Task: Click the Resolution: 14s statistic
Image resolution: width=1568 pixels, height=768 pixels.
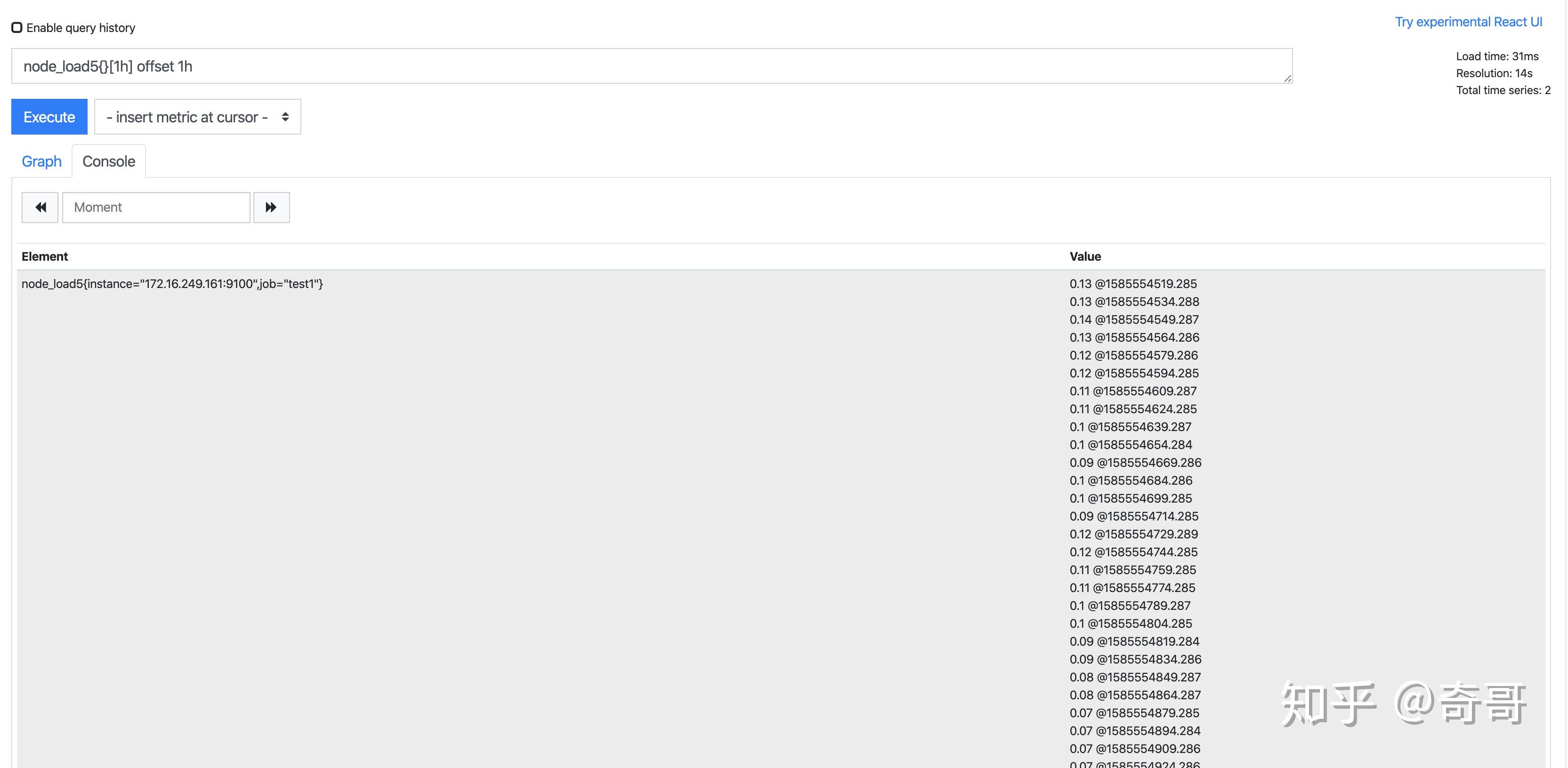Action: (x=1494, y=73)
